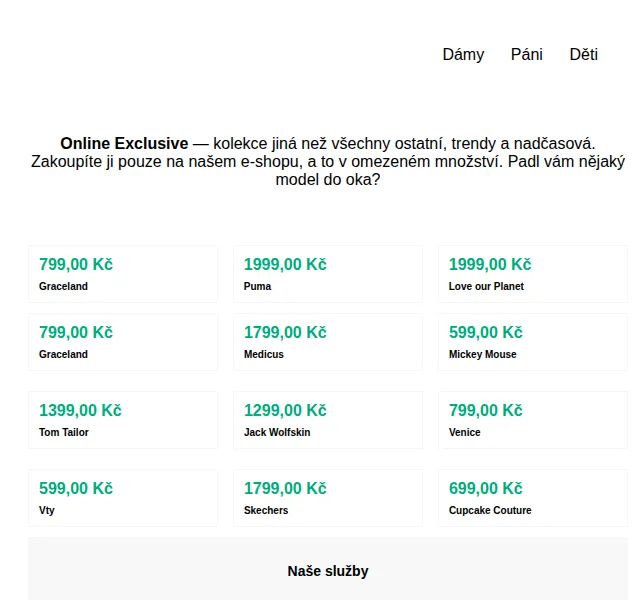640x600 pixels.
Task: Open the Love our Planet product card
Action: click(533, 274)
